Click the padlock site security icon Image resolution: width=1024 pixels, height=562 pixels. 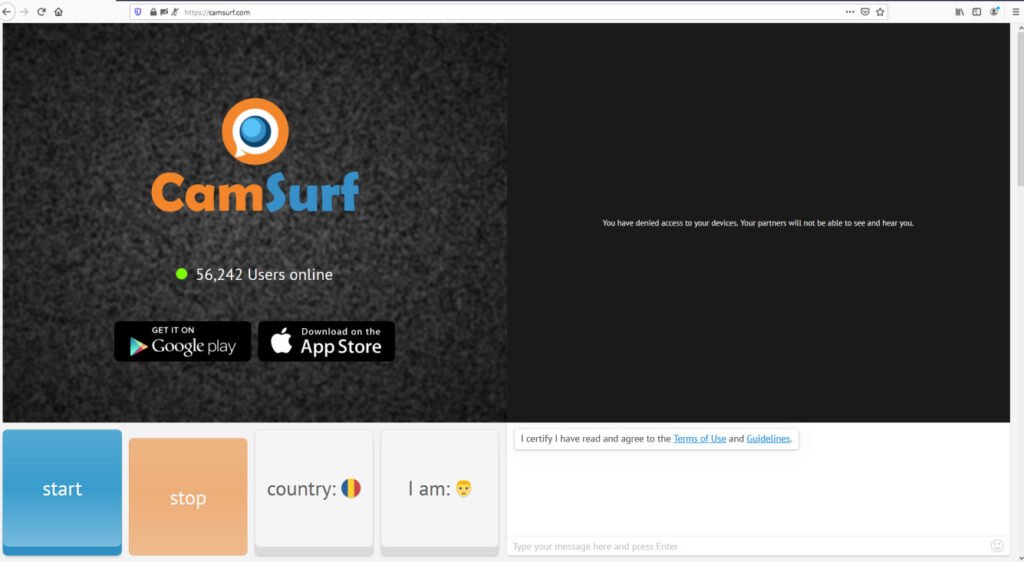pyautogui.click(x=153, y=12)
